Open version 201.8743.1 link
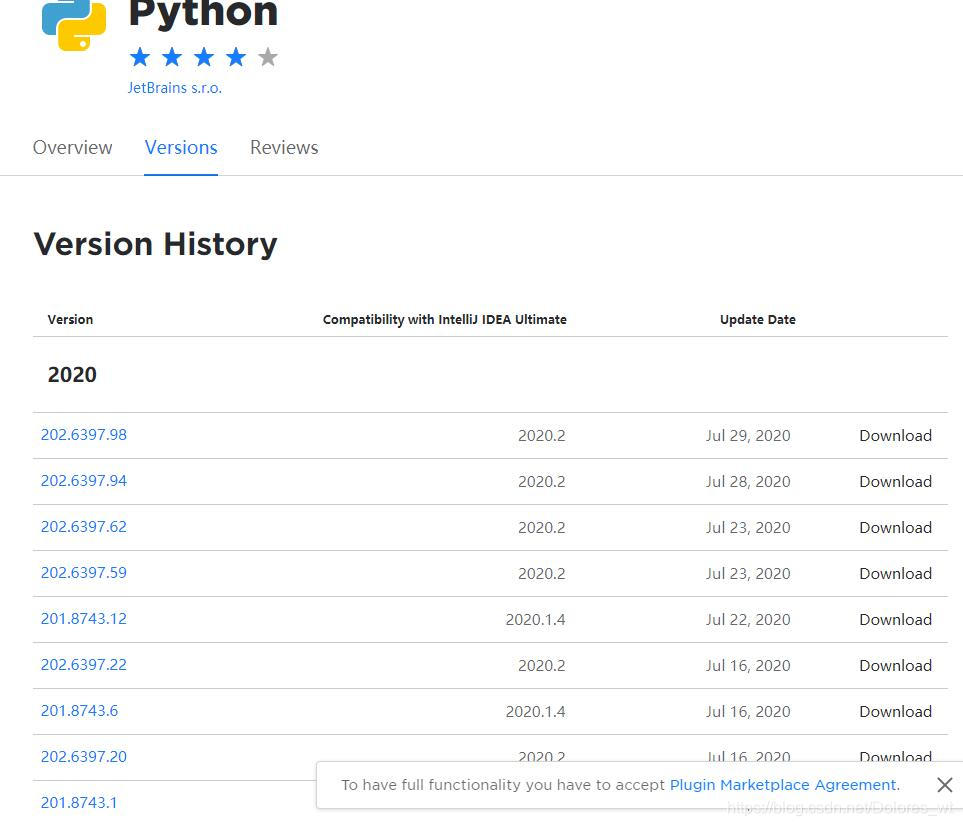Image resolution: width=963 pixels, height=826 pixels. 79,803
